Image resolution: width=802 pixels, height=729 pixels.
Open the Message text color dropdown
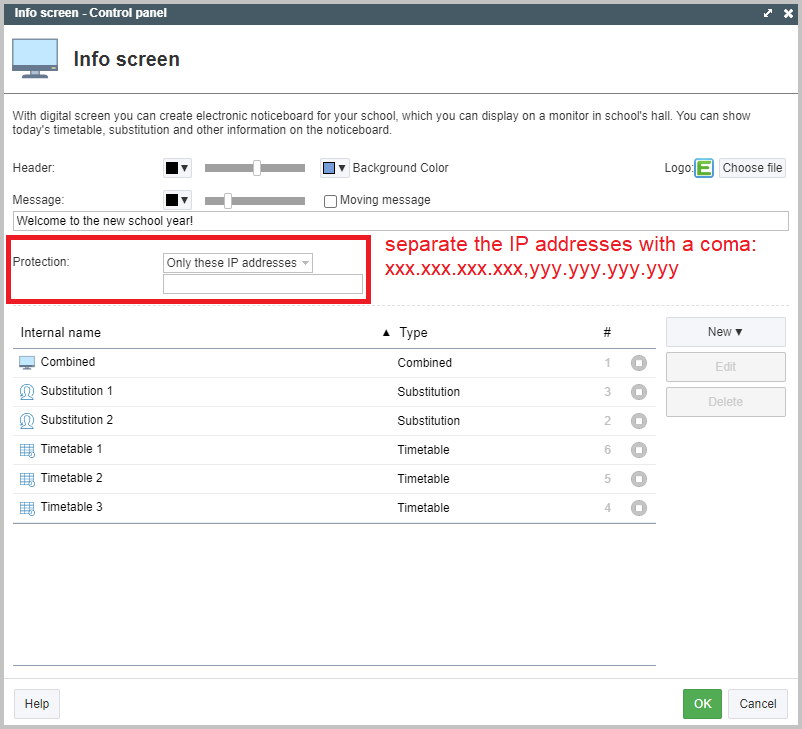[177, 200]
